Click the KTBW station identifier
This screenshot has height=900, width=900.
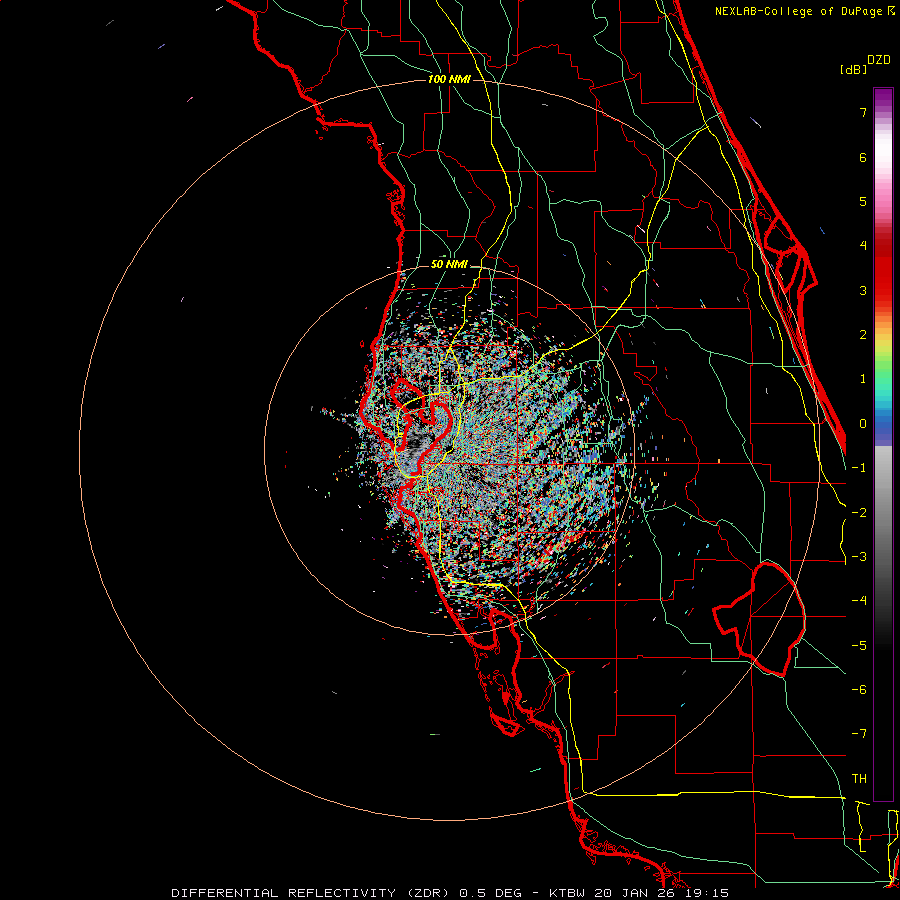pos(569,893)
